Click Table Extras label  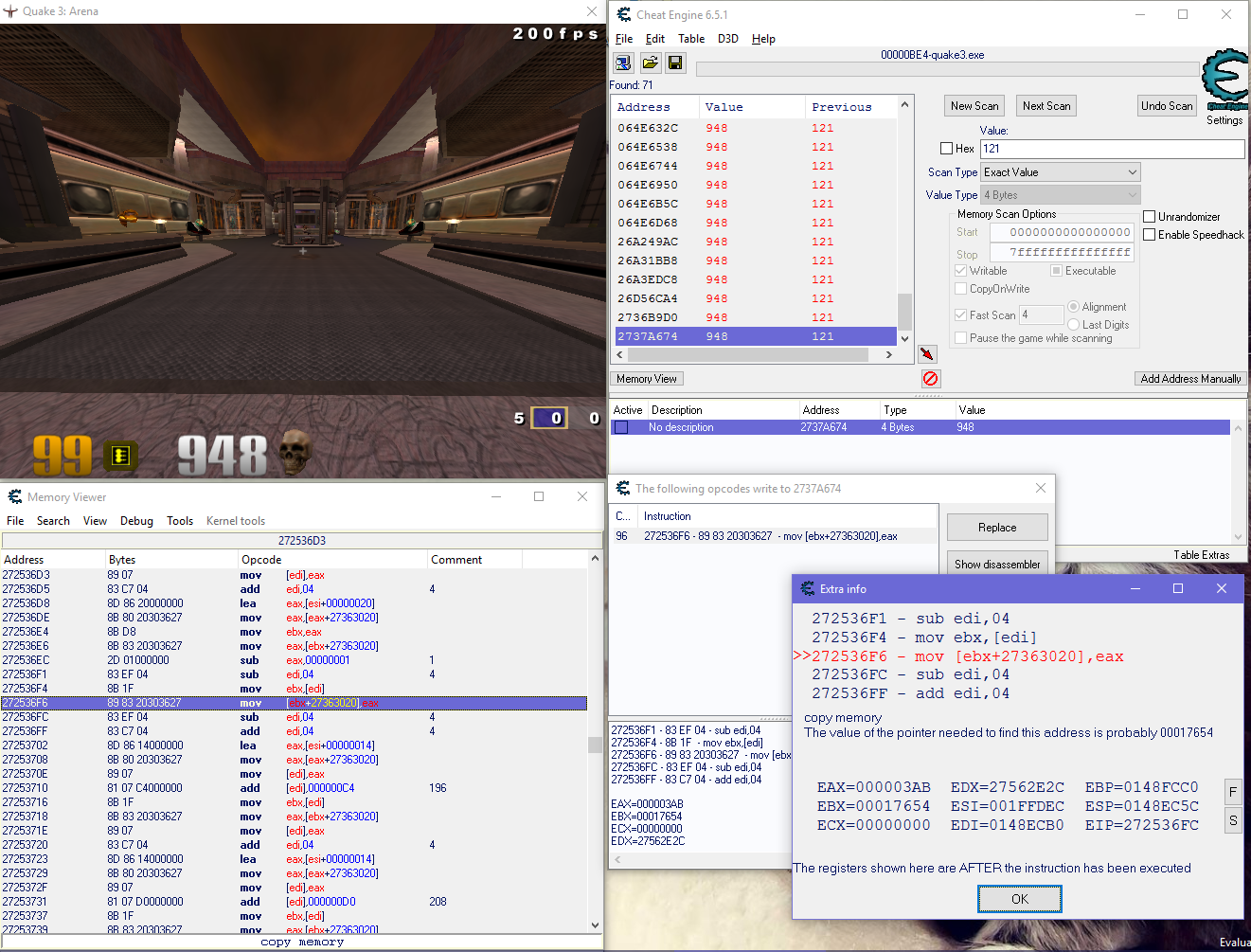[x=1201, y=555]
